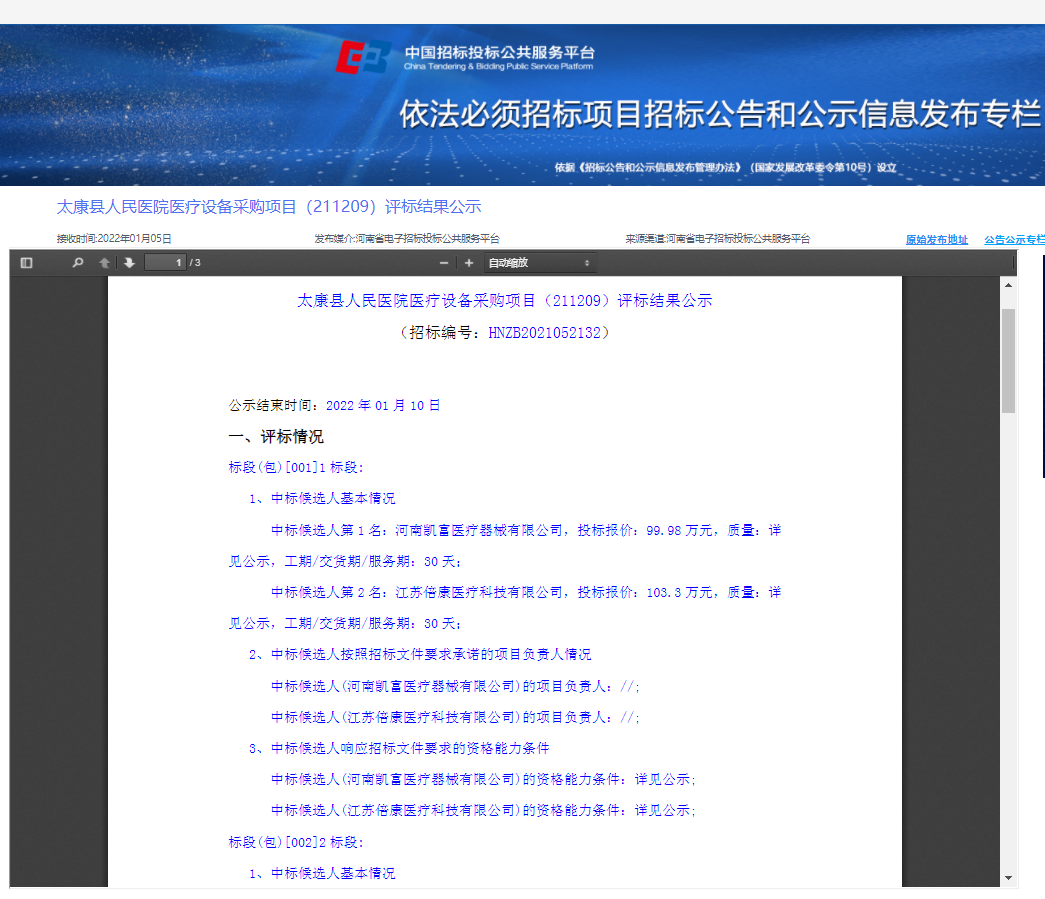
Task: Click the PDF vertical scrollbar thumb
Action: pos(1008,360)
